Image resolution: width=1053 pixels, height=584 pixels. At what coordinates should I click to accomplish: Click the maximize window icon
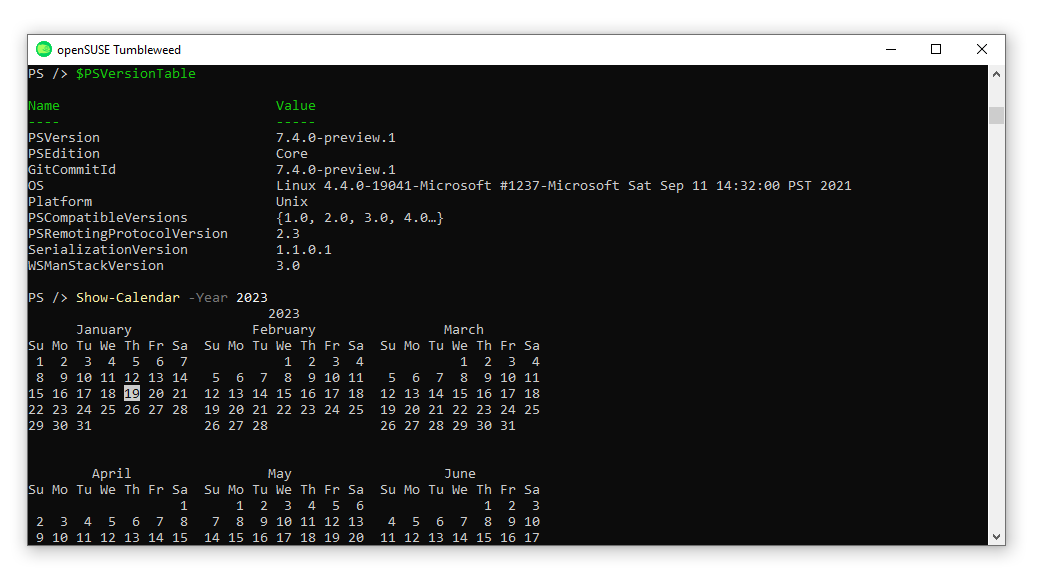(936, 48)
